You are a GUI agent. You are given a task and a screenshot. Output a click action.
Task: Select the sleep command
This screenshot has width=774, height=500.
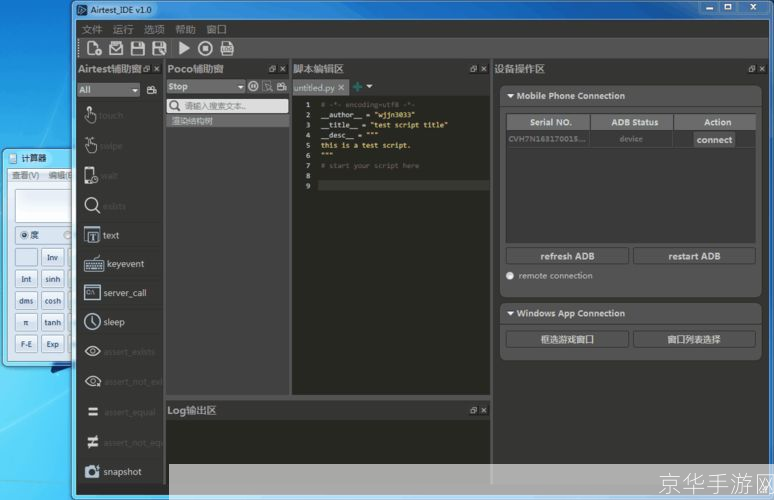[104, 322]
